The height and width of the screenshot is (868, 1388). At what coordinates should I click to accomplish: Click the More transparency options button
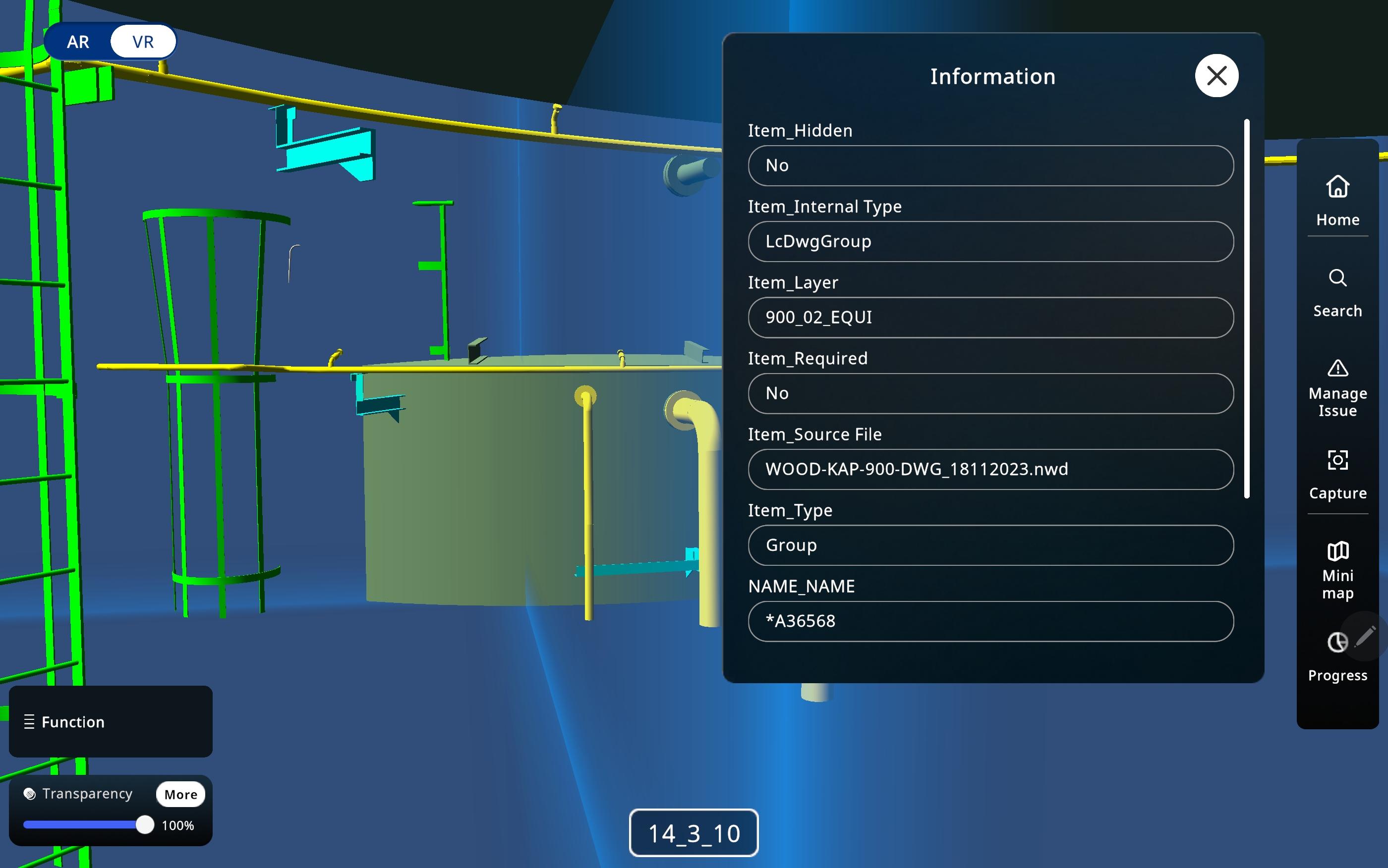180,795
